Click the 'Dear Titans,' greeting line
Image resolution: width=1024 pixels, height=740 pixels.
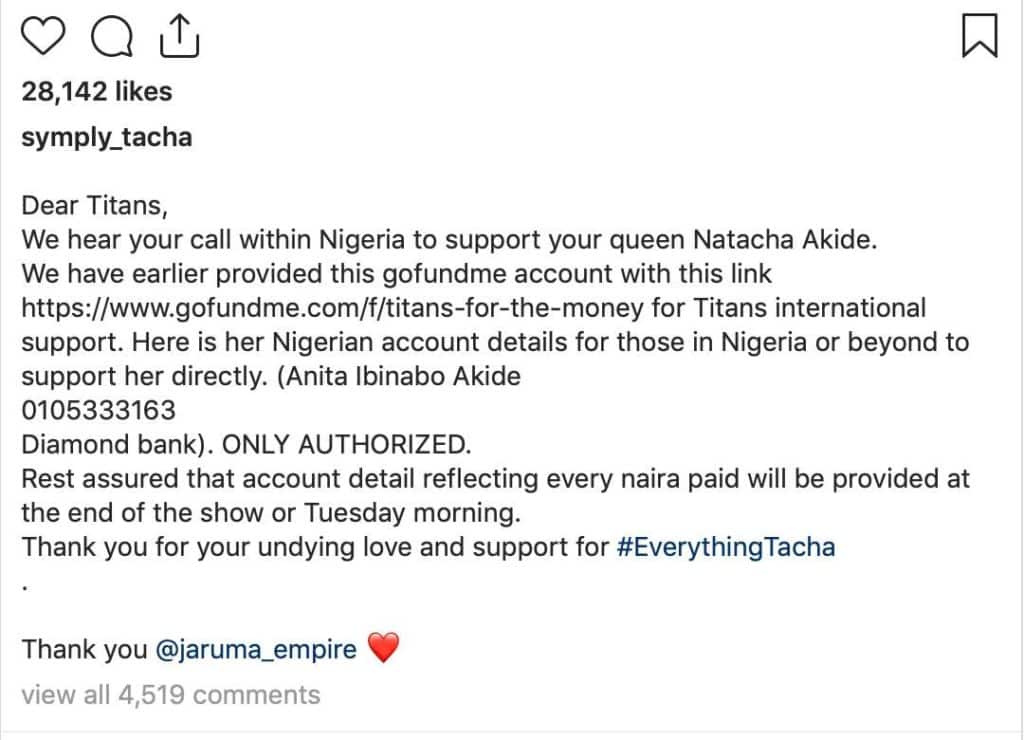point(95,206)
